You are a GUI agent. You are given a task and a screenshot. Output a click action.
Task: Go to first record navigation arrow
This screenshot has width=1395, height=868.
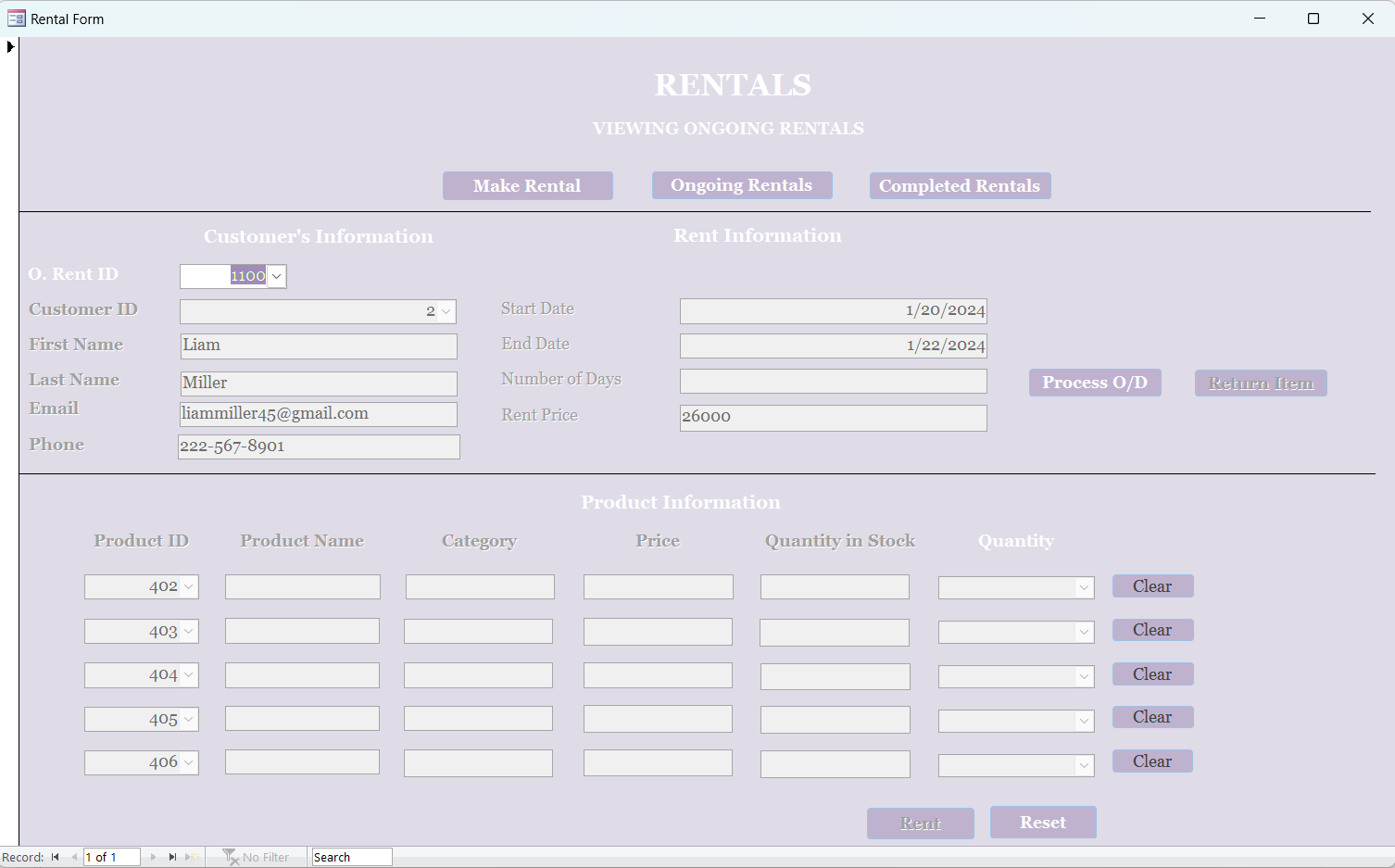[x=56, y=857]
